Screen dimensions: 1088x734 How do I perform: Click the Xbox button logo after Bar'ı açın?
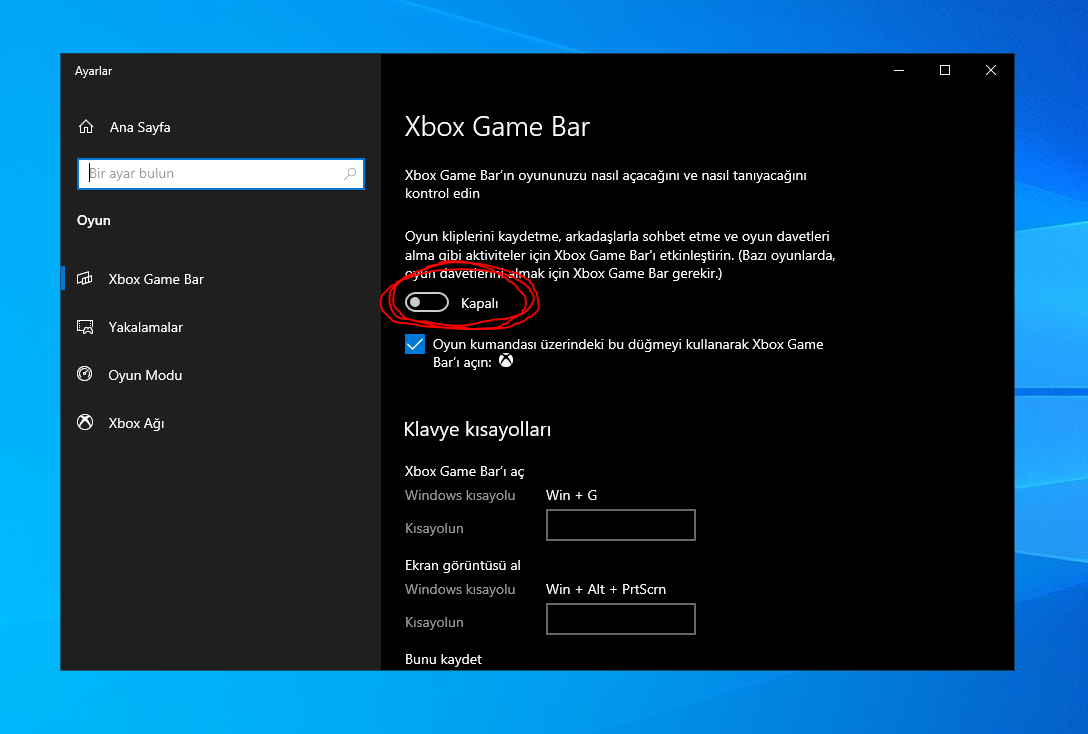(x=507, y=361)
